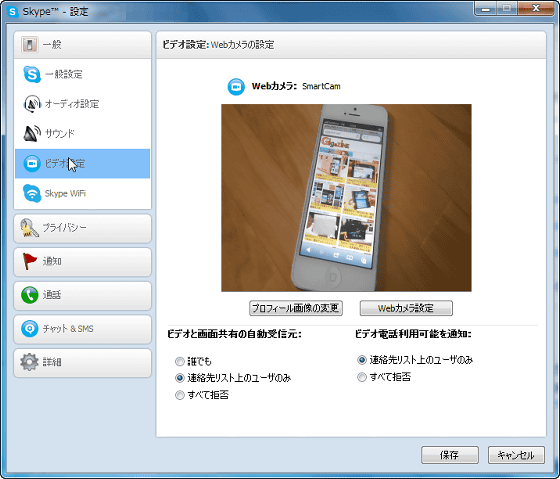Go to サウンド settings
This screenshot has width=560, height=479.
tap(82, 134)
